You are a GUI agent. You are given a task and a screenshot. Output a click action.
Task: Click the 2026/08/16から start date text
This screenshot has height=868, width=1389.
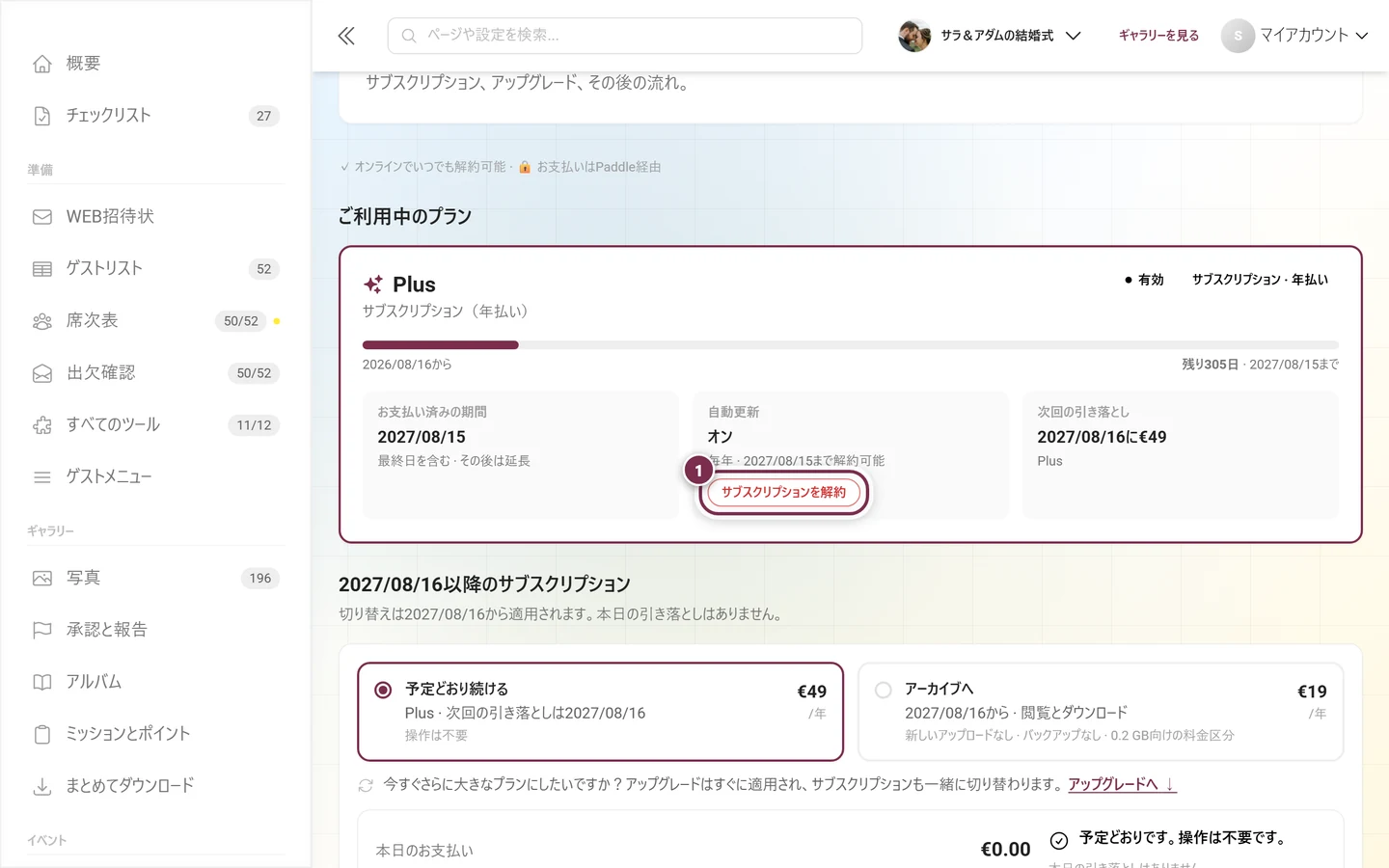click(407, 365)
